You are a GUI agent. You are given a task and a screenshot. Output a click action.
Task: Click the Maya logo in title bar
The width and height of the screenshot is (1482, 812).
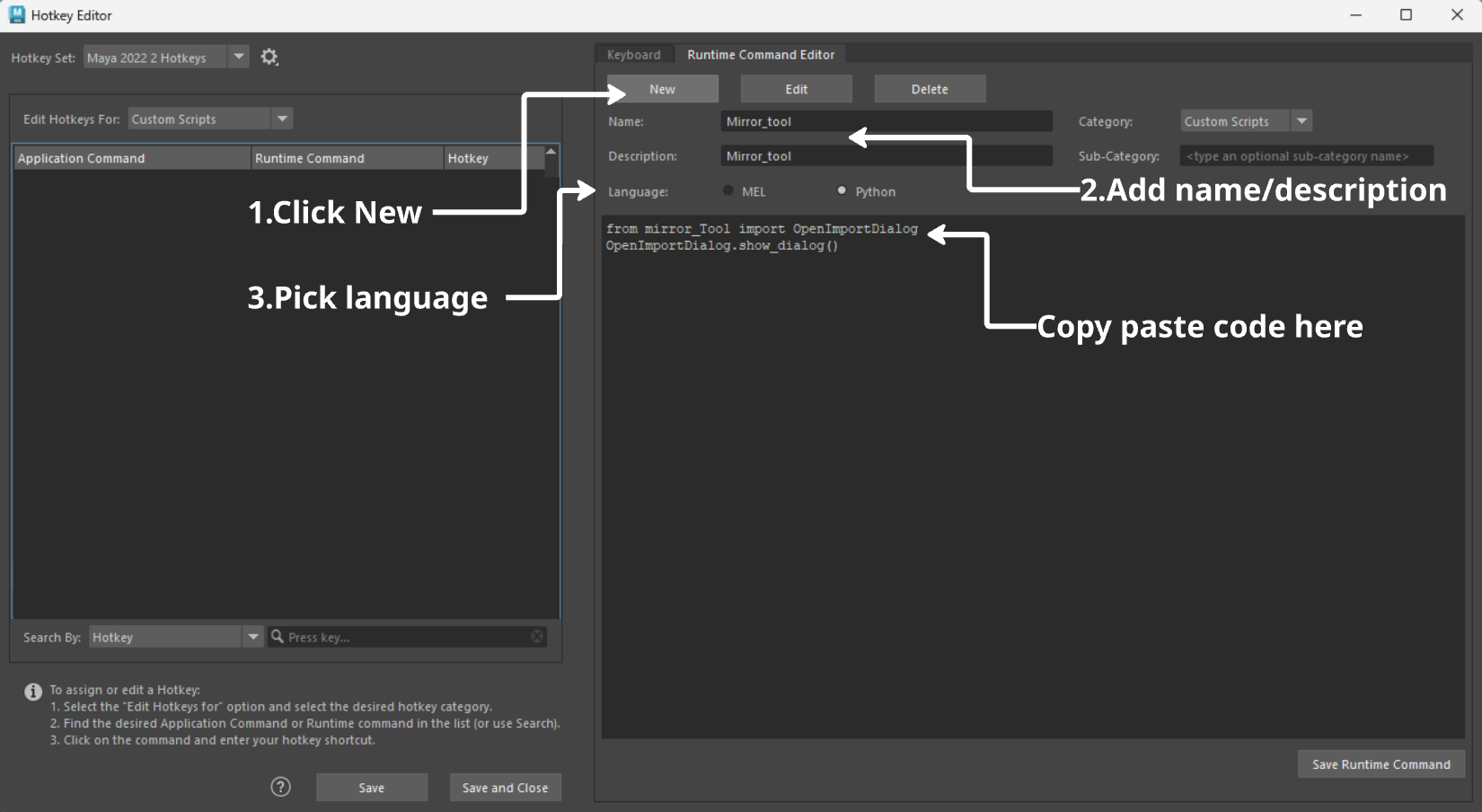pyautogui.click(x=16, y=15)
